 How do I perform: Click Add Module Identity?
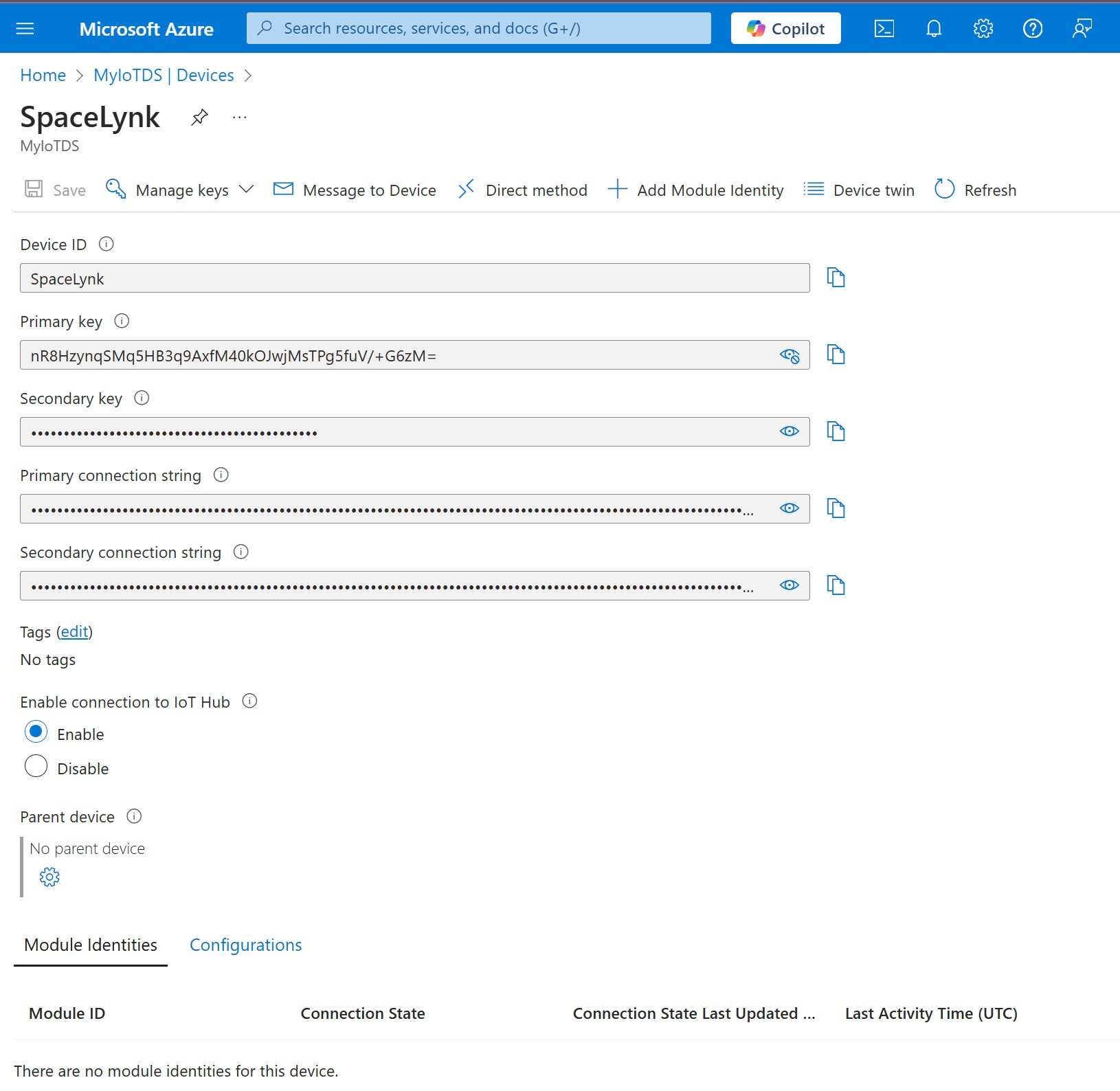pyautogui.click(x=695, y=190)
